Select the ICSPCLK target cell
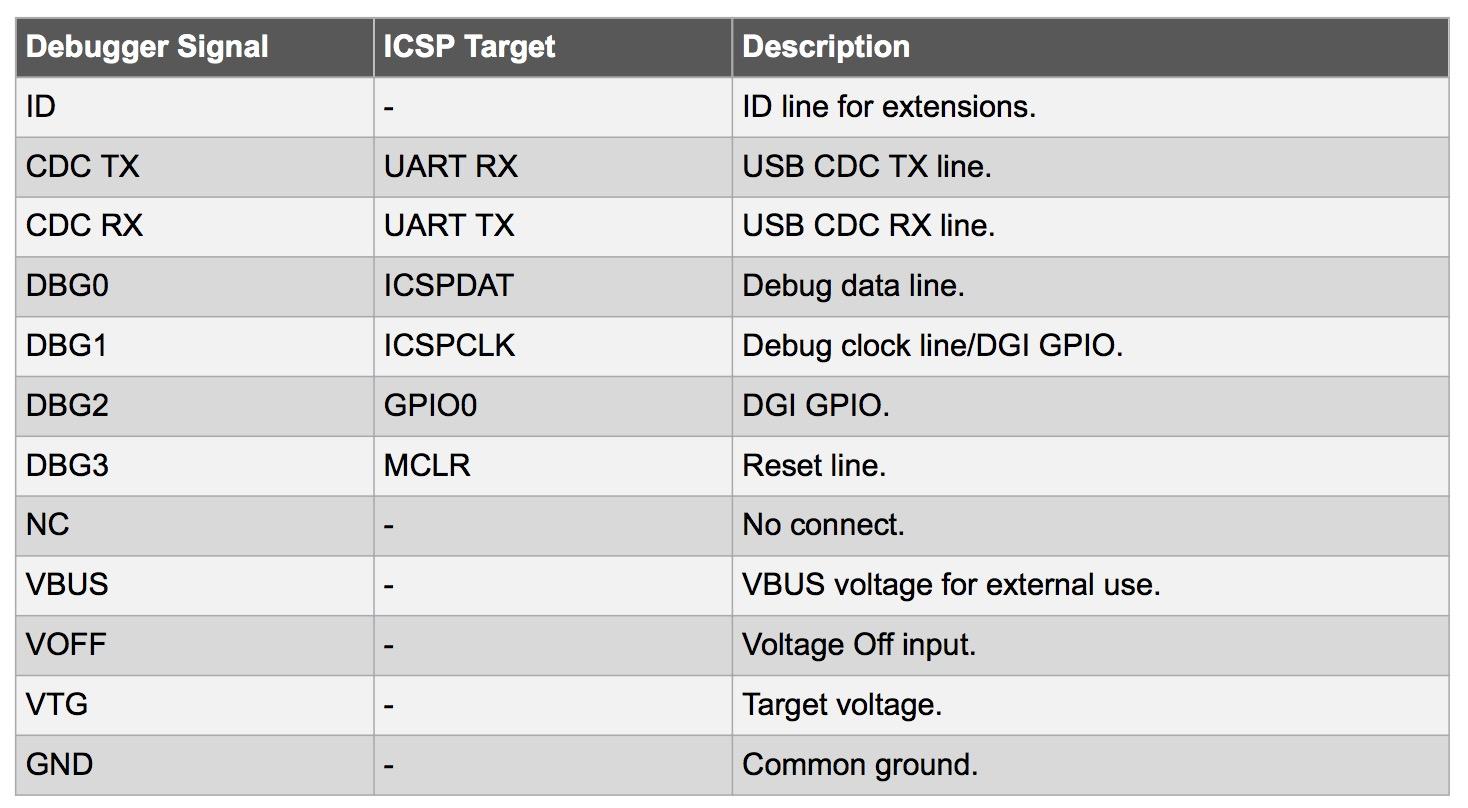Viewport: 1468px width, 808px height. point(449,346)
